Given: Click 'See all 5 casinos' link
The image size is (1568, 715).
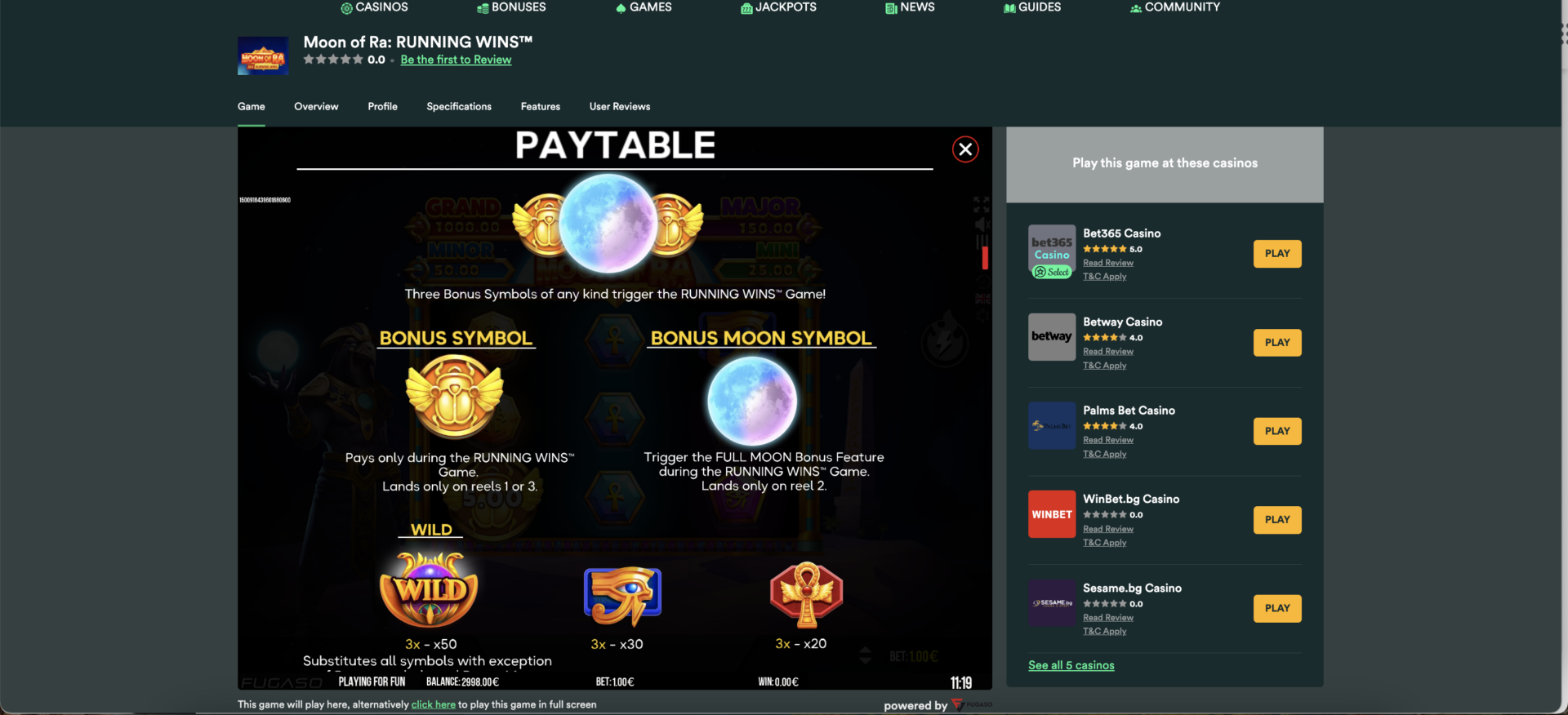Looking at the screenshot, I should tap(1071, 665).
